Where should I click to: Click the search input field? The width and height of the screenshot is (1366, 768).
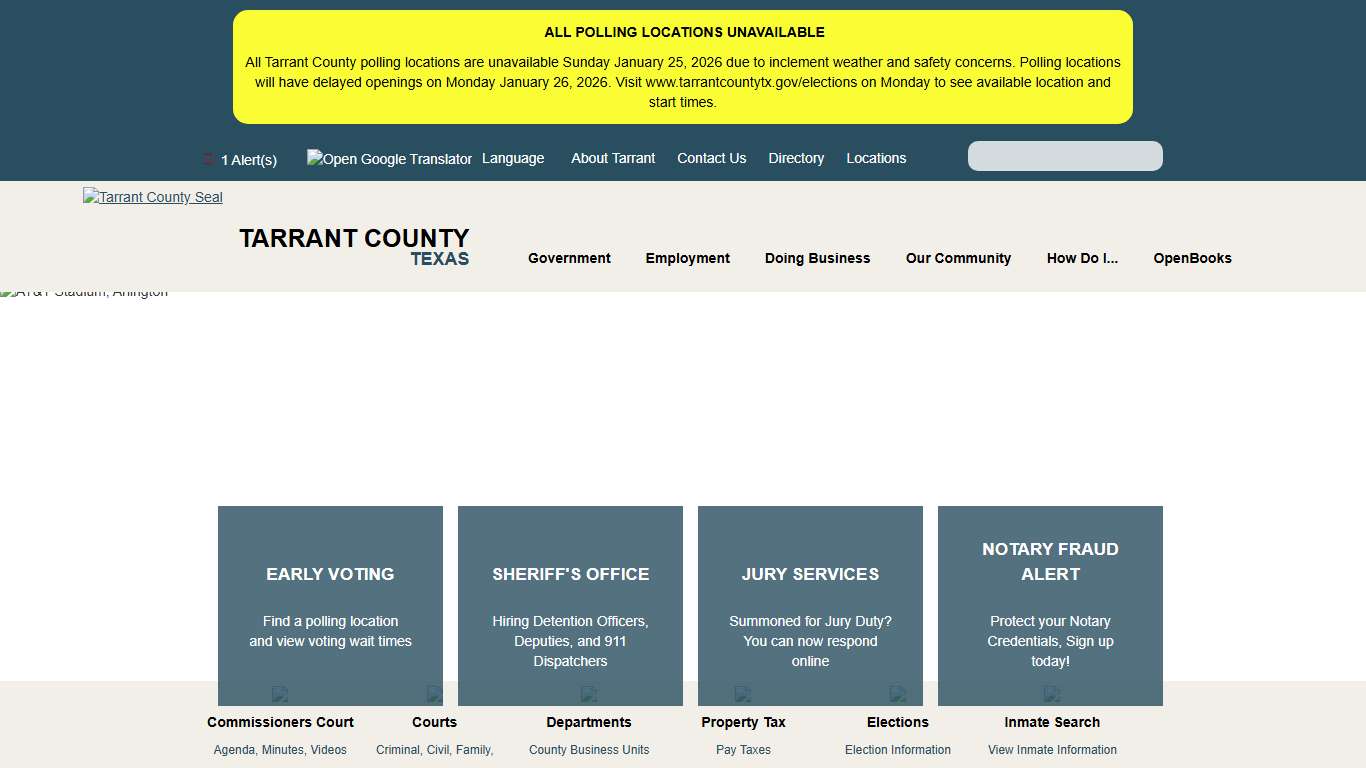tap(1064, 156)
